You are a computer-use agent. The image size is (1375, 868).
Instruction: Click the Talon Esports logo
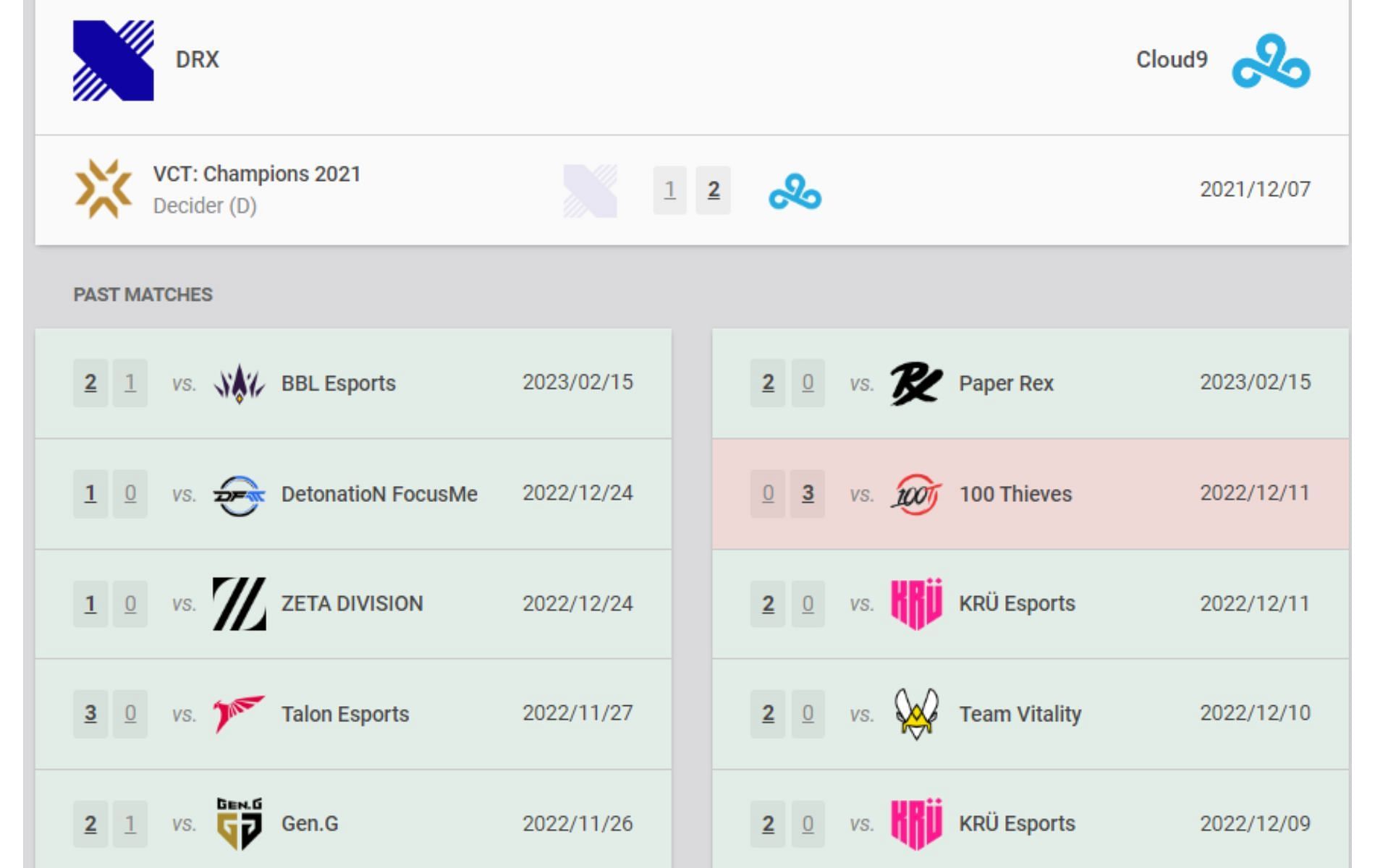click(x=240, y=715)
